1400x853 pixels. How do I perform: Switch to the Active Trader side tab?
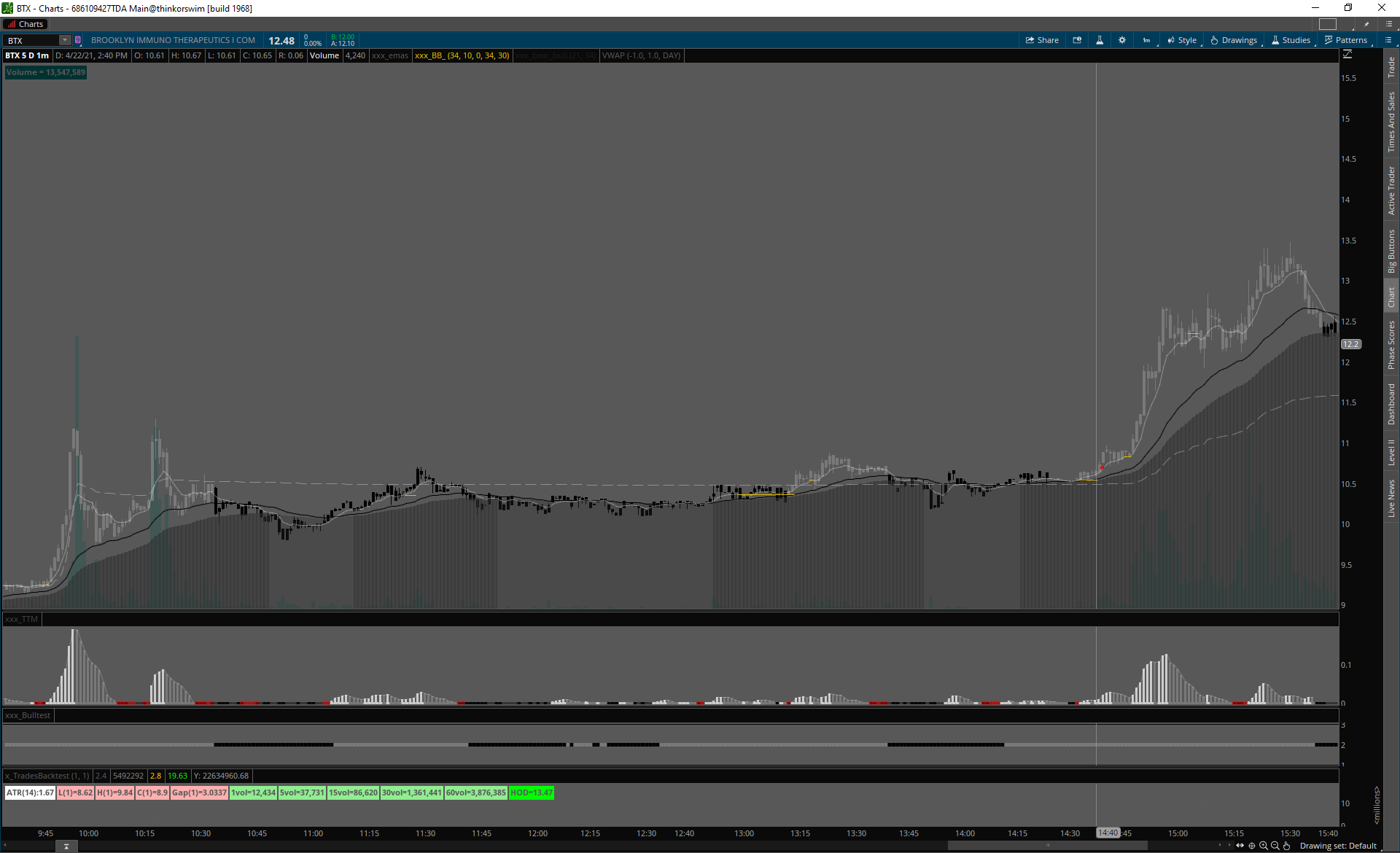click(1391, 190)
